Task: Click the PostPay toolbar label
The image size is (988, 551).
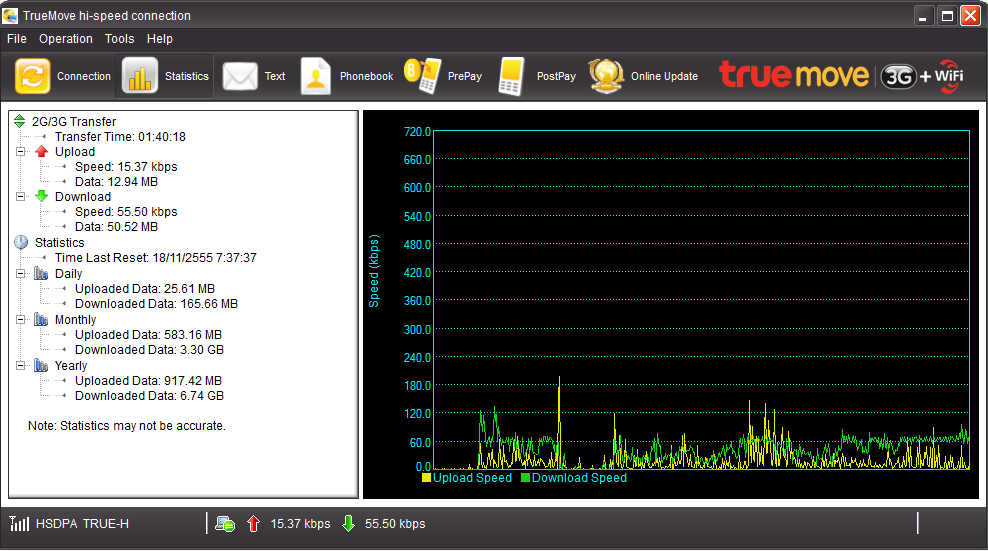Action: (556, 76)
